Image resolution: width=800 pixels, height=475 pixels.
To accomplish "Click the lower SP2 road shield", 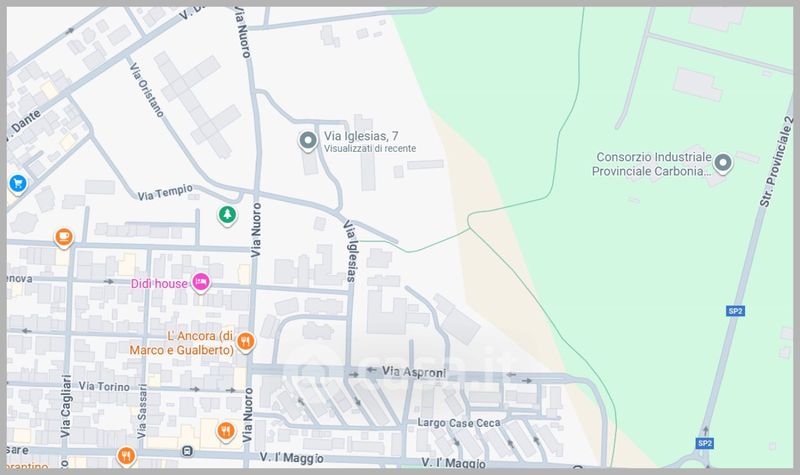I will [704, 443].
